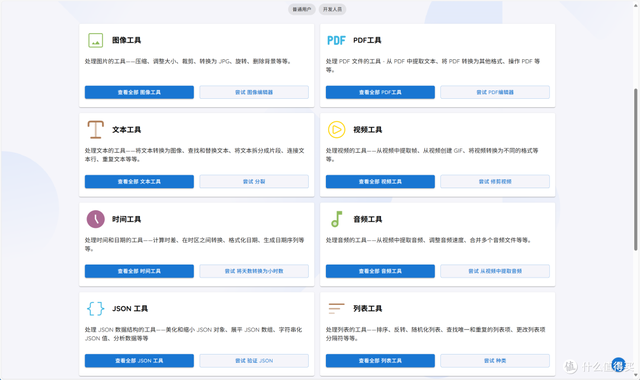Image resolution: width=640 pixels, height=380 pixels.
Task: Click the page vertical scrollbar thumb
Action: pos(636,169)
